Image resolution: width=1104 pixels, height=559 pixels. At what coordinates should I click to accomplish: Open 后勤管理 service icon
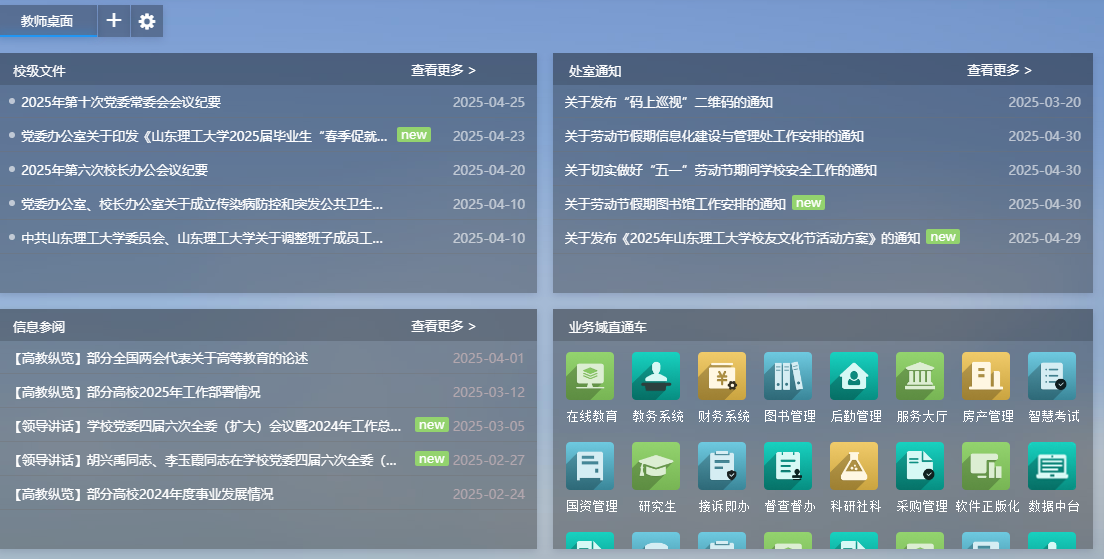tap(854, 376)
